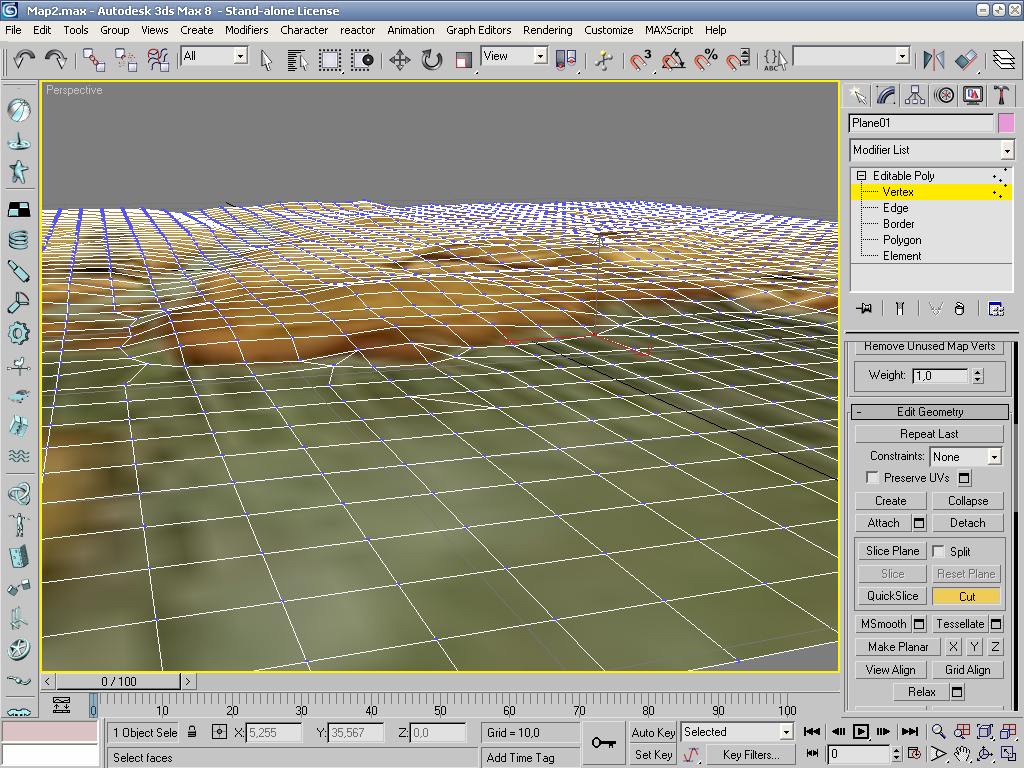1024x768 pixels.
Task: Click the Percent Snap toggle icon
Action: (x=706, y=60)
